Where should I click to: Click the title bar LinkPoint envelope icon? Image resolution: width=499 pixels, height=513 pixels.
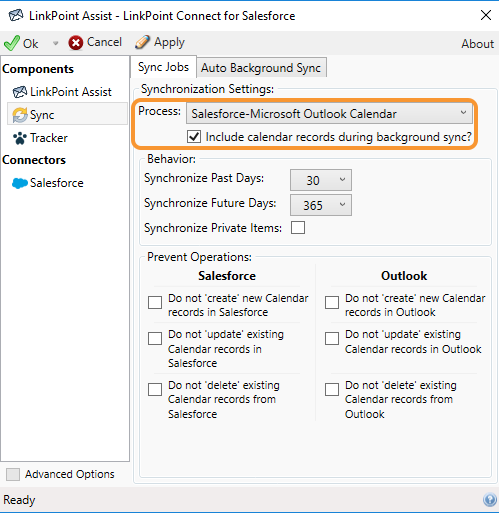tap(16, 15)
